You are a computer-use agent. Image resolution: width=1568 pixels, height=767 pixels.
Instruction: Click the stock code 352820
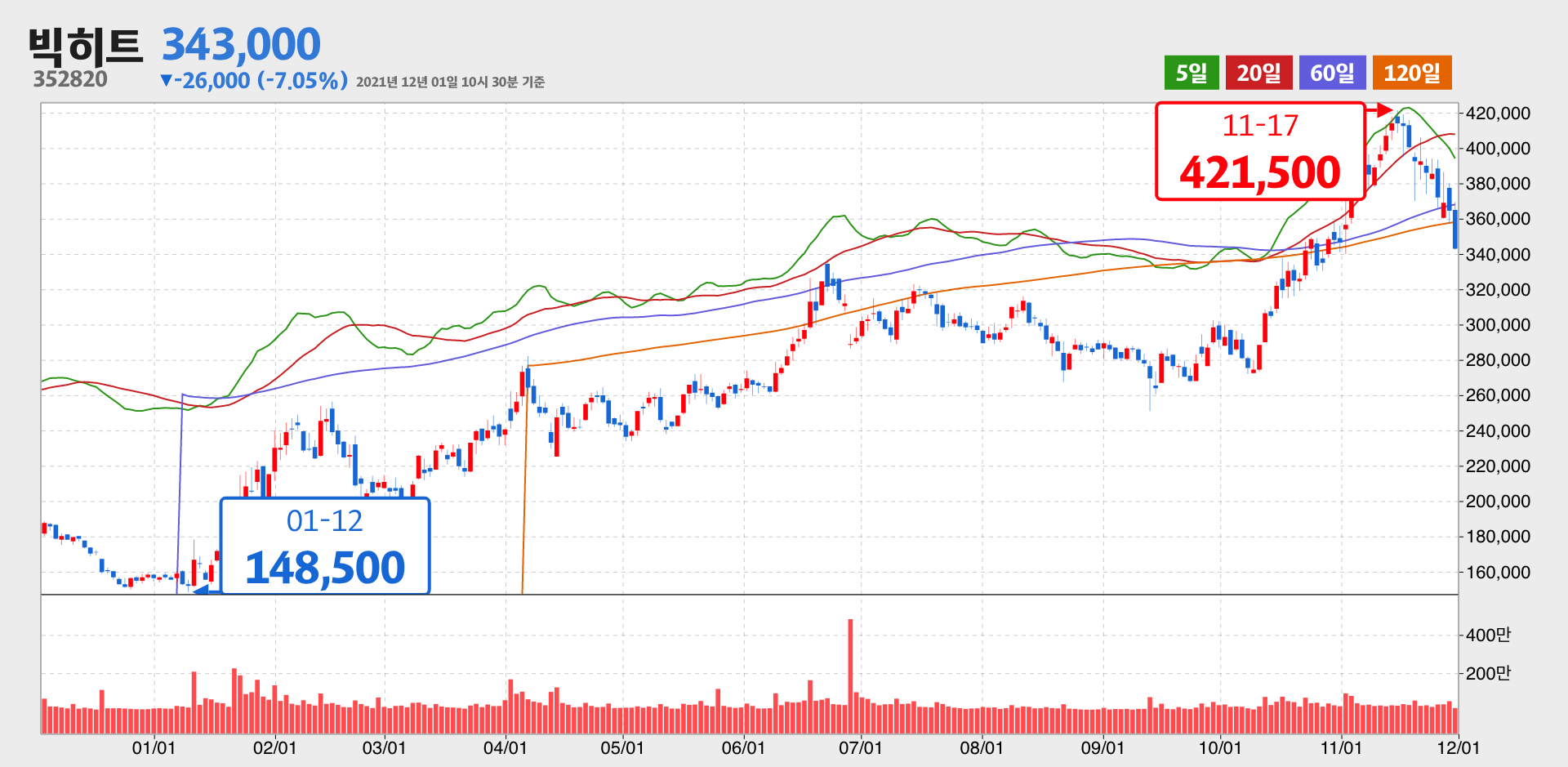click(70, 79)
